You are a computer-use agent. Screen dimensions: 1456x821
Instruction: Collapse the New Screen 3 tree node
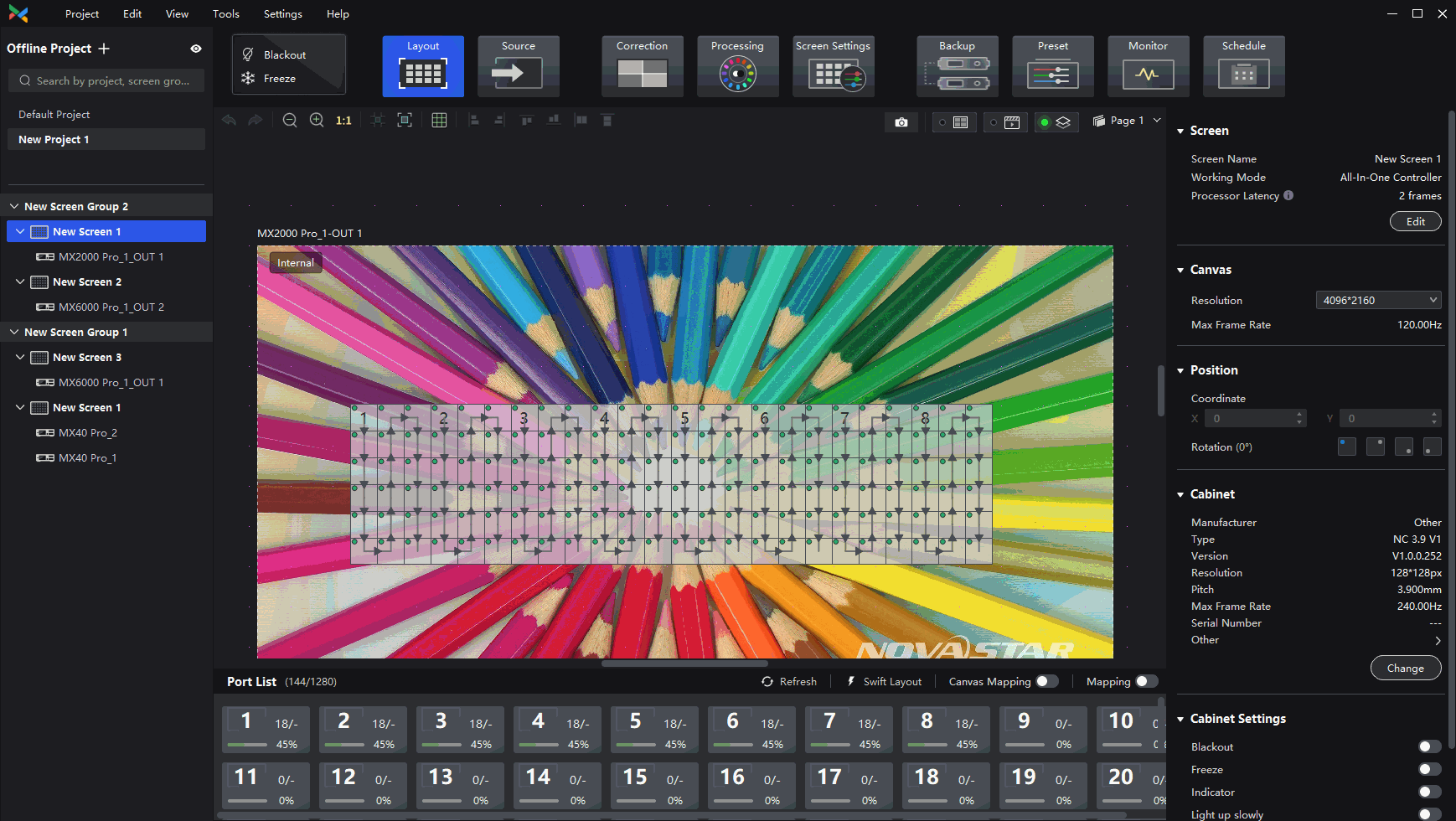pos(20,357)
